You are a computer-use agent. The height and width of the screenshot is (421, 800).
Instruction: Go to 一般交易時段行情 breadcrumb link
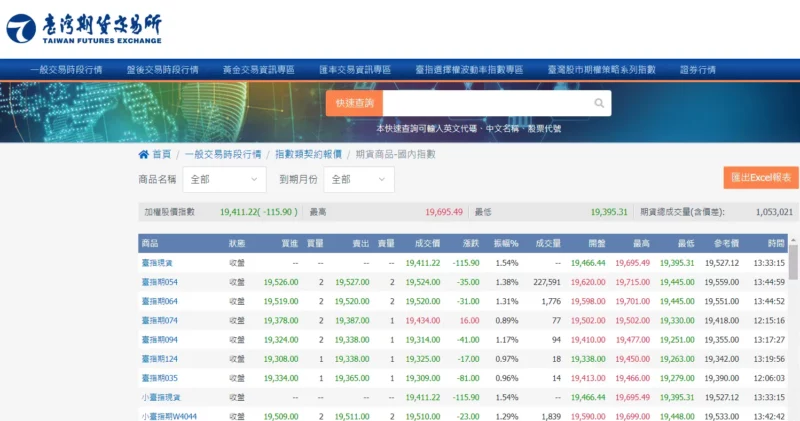click(x=223, y=154)
